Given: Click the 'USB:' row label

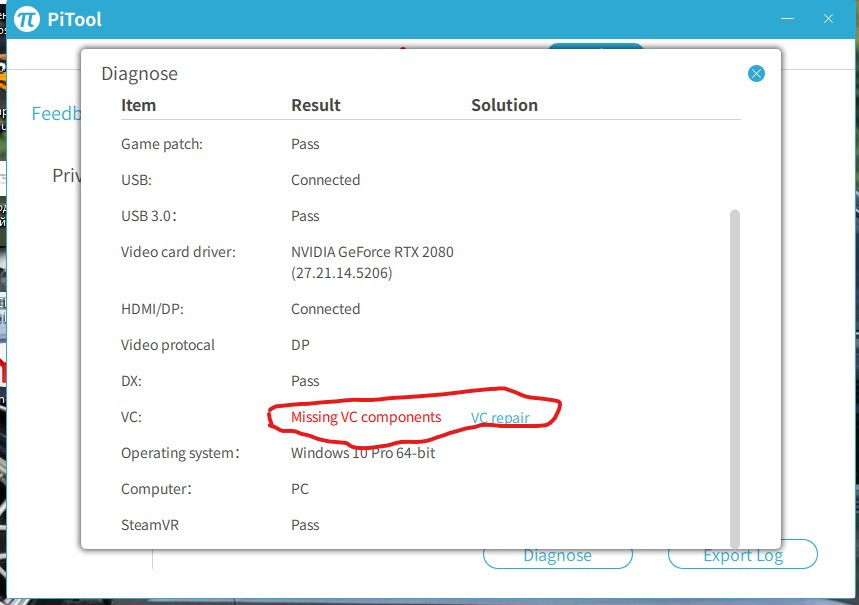Looking at the screenshot, I should pos(136,180).
